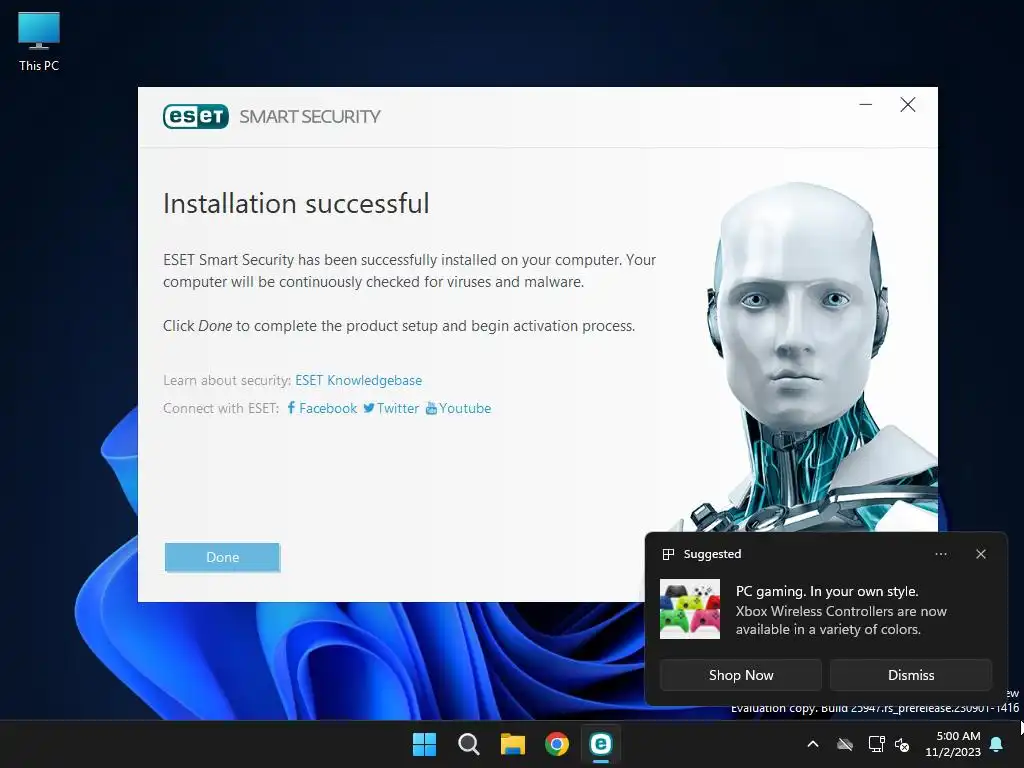
Task: Click Shop Now in Suggested notification
Action: pyautogui.click(x=741, y=675)
